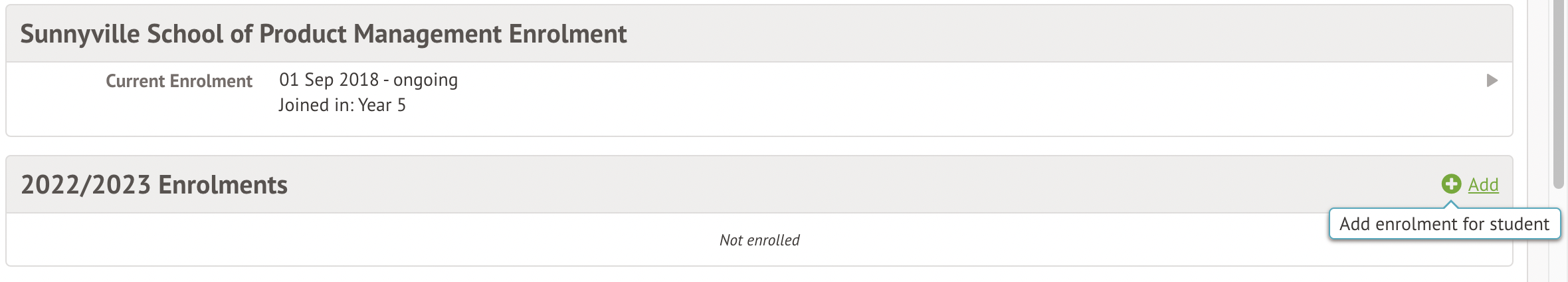Open the Add enrolment link
Viewport: 1568px width, 282px height.
[x=1483, y=184]
